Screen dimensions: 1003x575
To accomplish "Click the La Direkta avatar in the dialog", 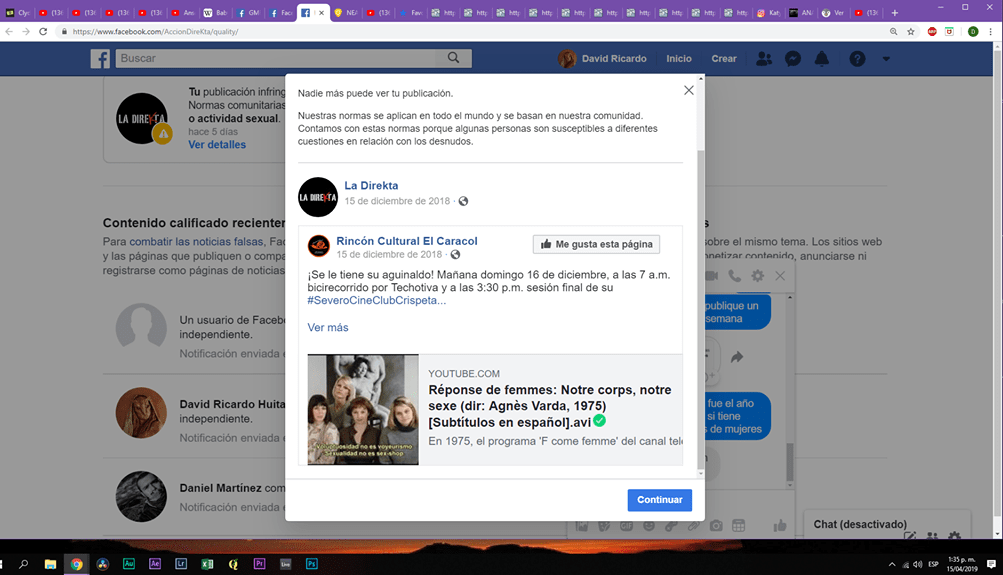I will (x=318, y=197).
